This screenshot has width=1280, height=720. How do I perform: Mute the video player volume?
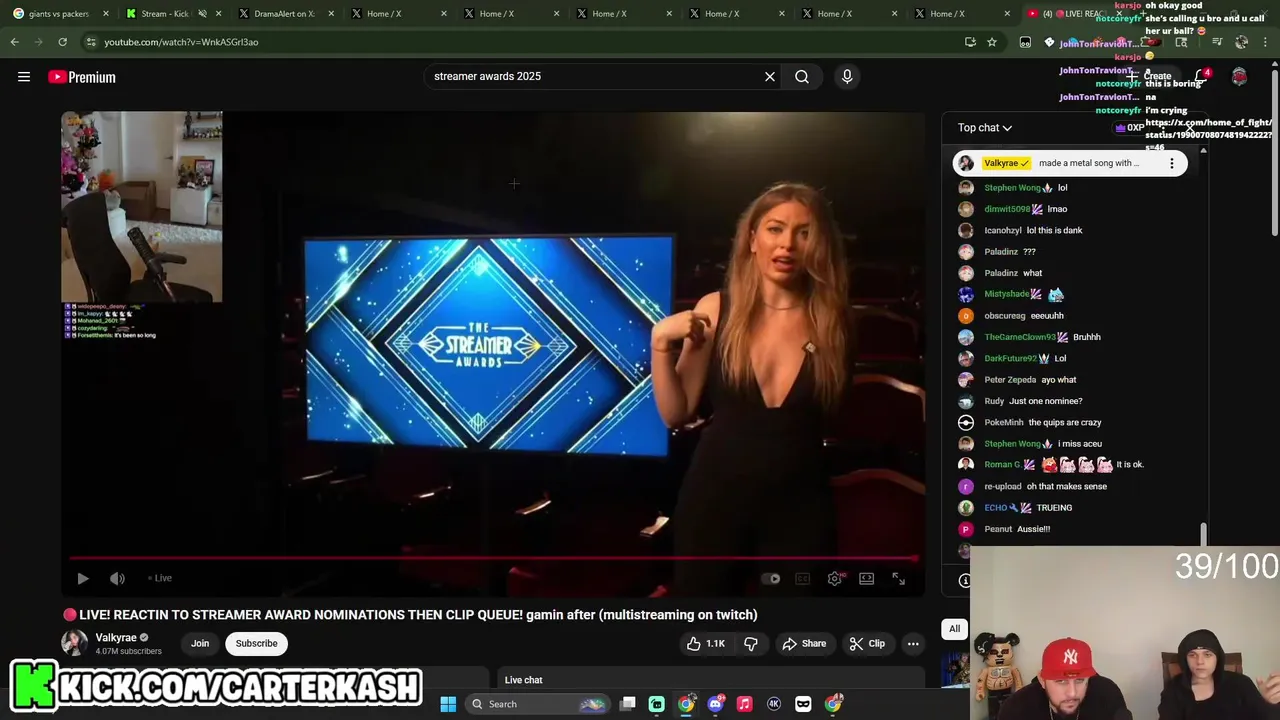point(117,578)
